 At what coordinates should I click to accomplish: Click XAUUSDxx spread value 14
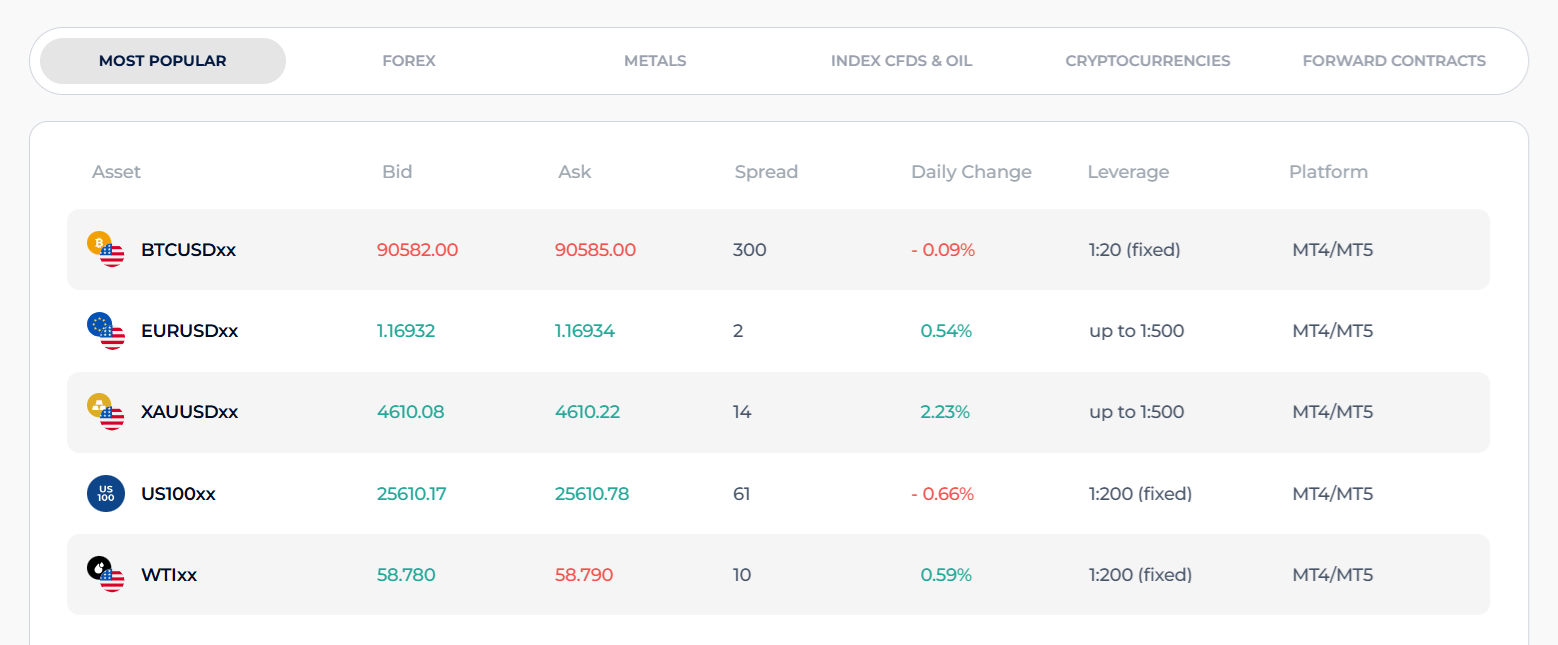click(x=742, y=412)
